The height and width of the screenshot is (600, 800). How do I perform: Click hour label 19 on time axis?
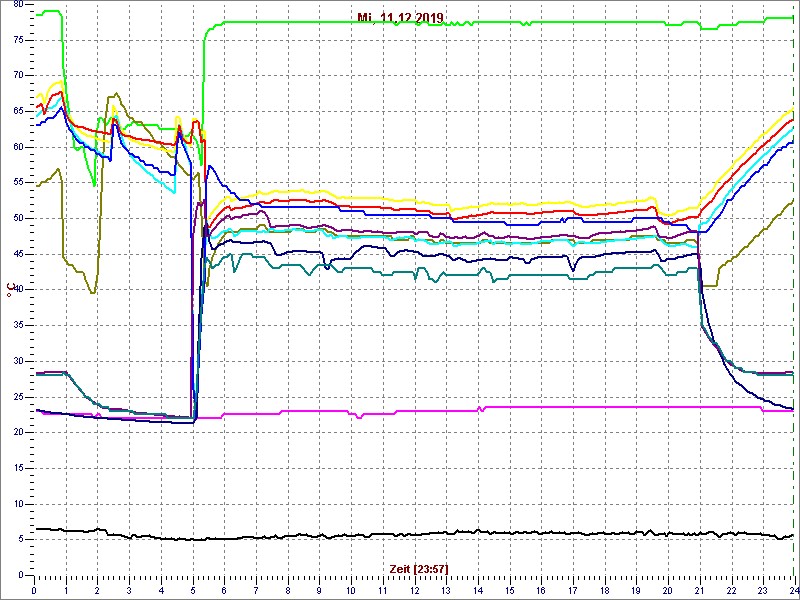point(635,589)
